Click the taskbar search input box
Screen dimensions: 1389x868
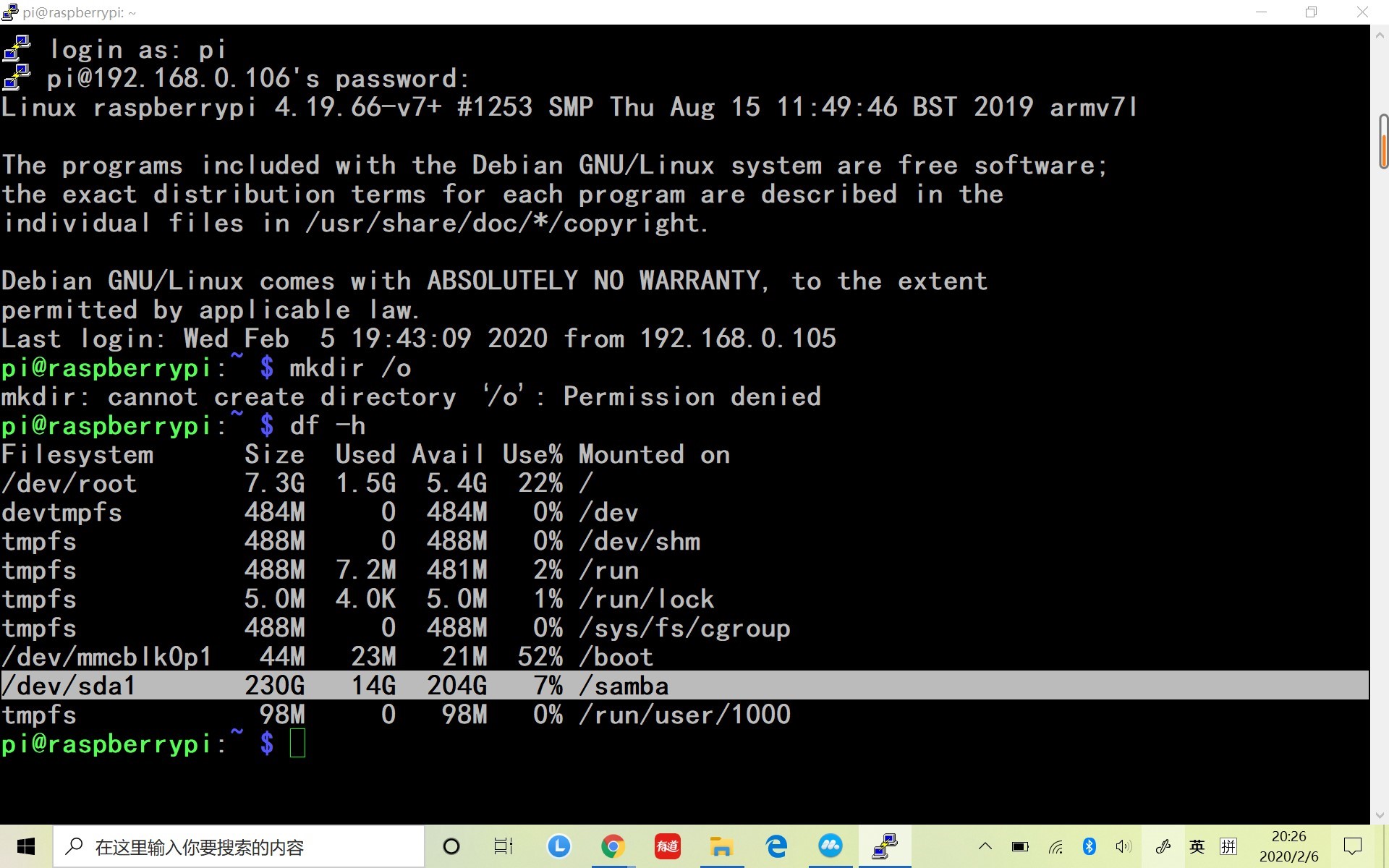pos(239,846)
